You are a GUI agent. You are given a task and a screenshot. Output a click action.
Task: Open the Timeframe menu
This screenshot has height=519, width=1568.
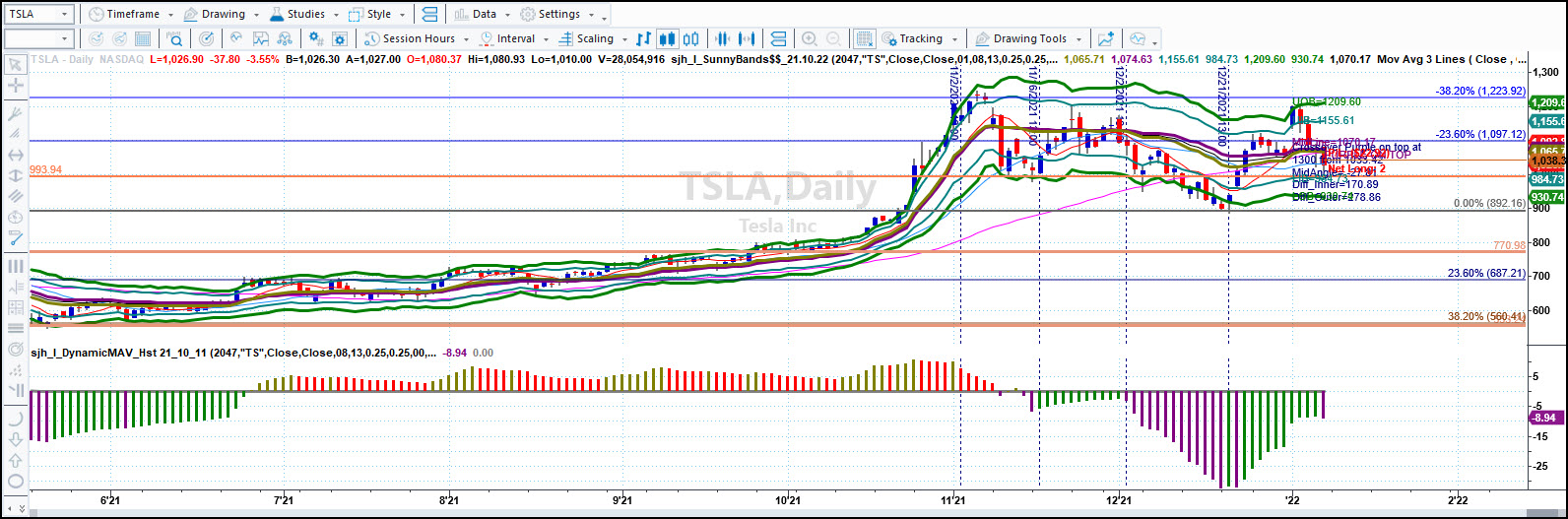coord(131,14)
